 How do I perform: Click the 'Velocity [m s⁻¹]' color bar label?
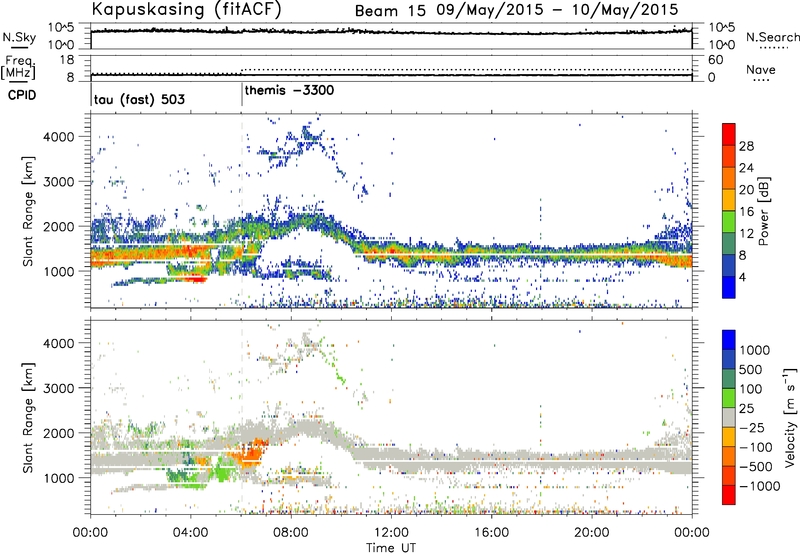click(x=790, y=417)
